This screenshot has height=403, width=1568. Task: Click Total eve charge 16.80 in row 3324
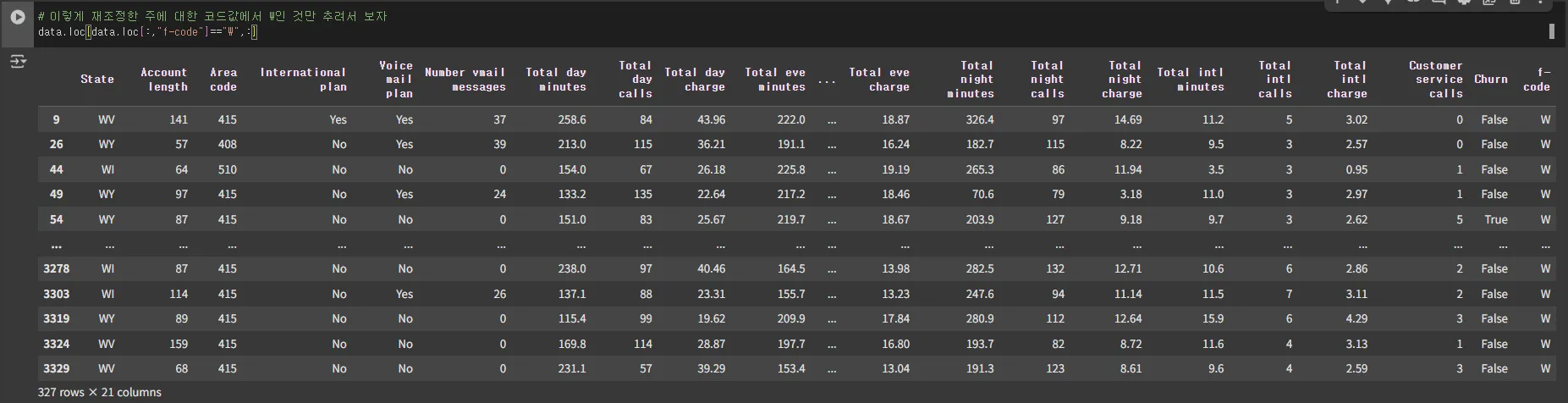pyautogui.click(x=895, y=344)
